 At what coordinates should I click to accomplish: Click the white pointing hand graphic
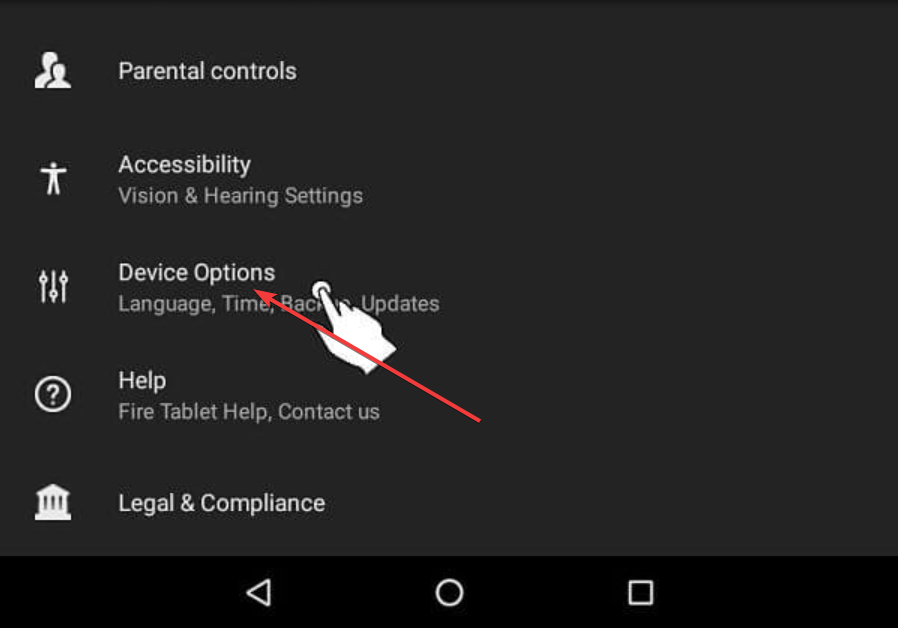tap(352, 326)
